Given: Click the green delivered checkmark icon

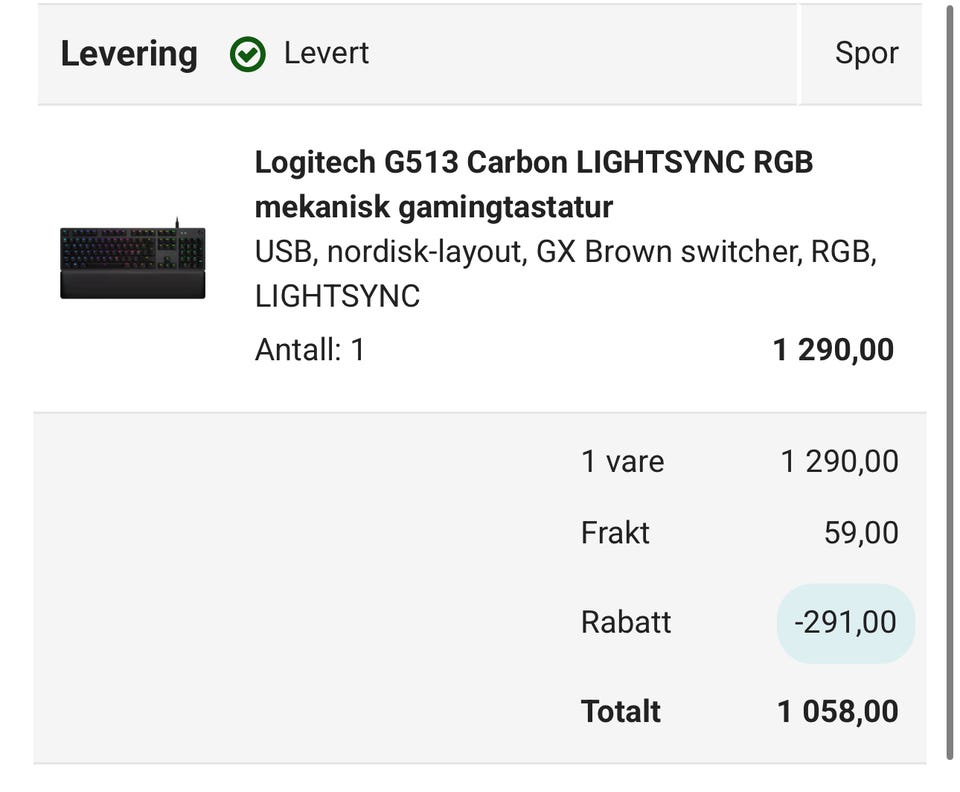Looking at the screenshot, I should (247, 54).
